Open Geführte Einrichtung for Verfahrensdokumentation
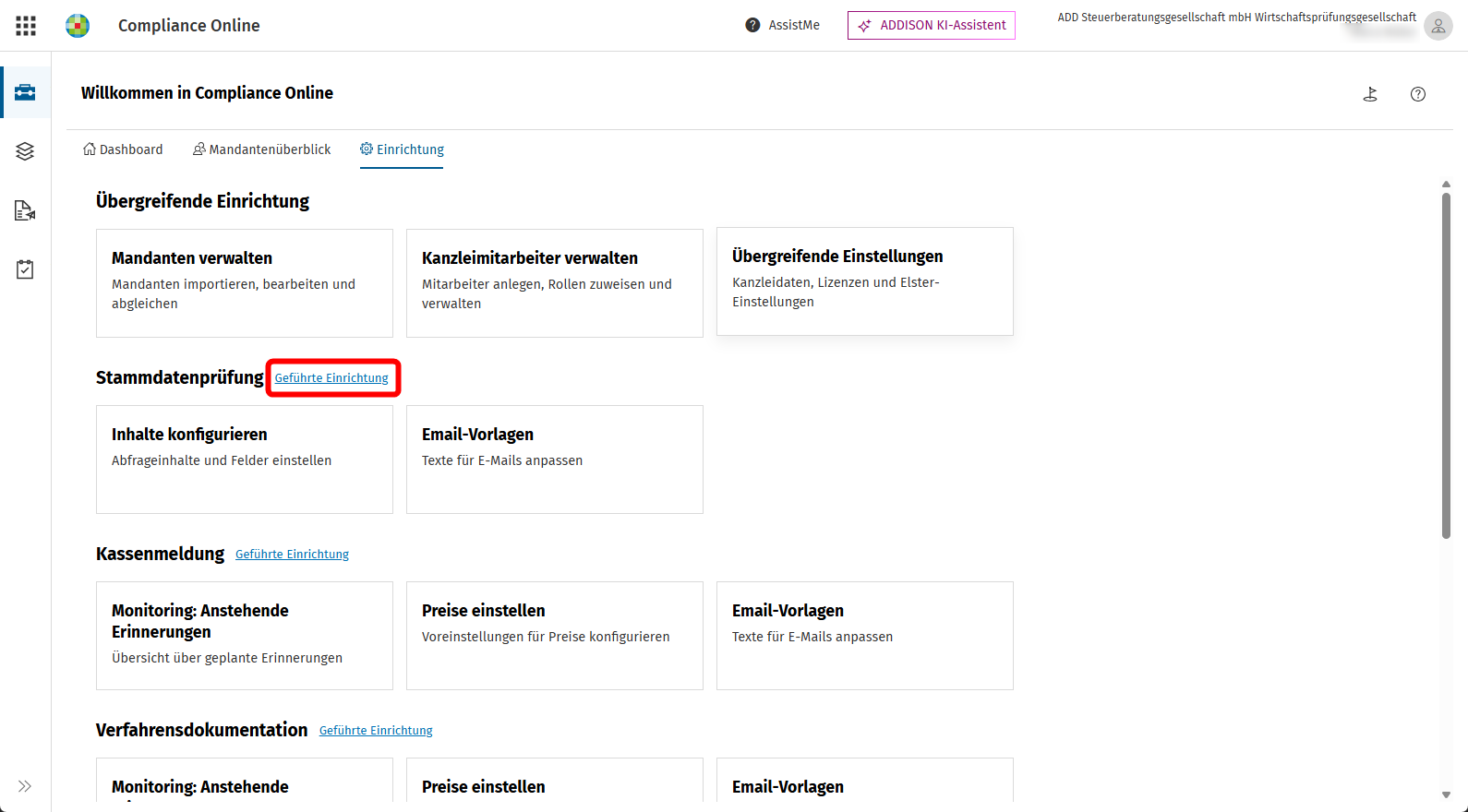Viewport: 1468px width, 812px height. [x=376, y=731]
